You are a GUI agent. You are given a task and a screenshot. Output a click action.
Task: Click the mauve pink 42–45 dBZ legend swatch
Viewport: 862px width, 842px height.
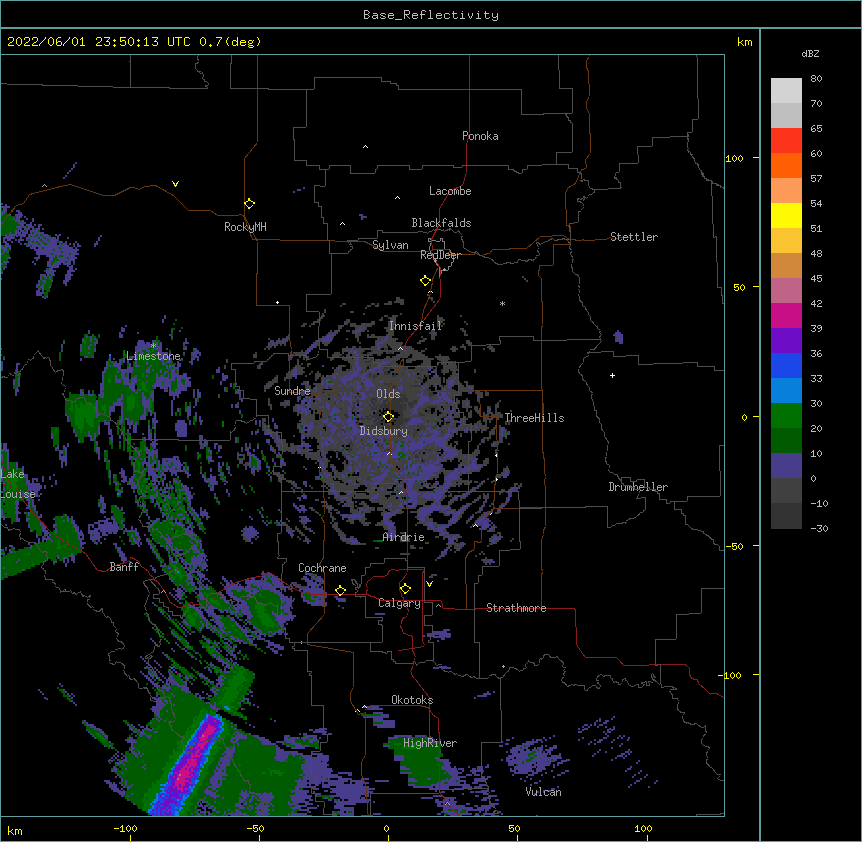pyautogui.click(x=786, y=291)
